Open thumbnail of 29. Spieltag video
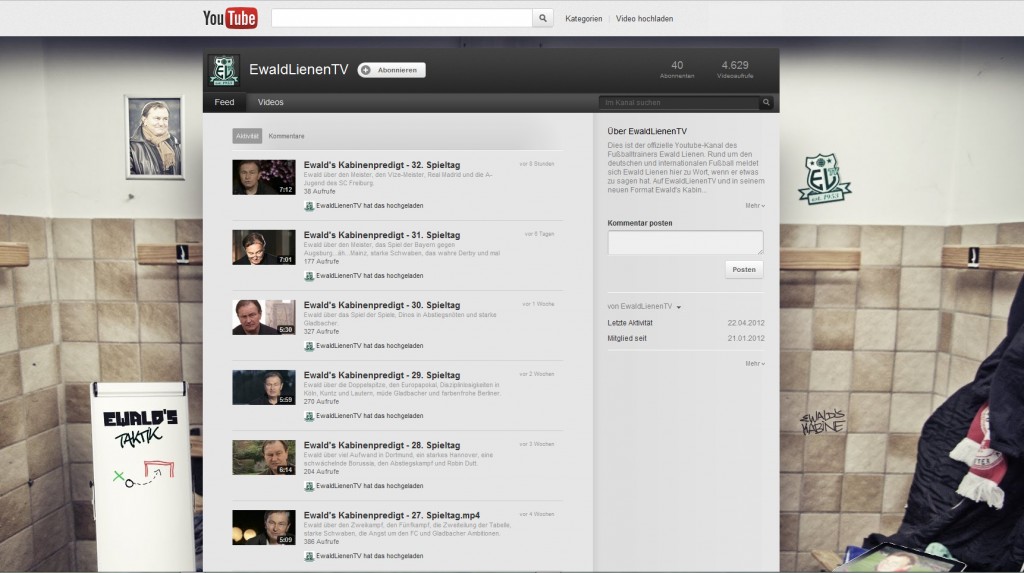The image size is (1024, 573). 264,387
